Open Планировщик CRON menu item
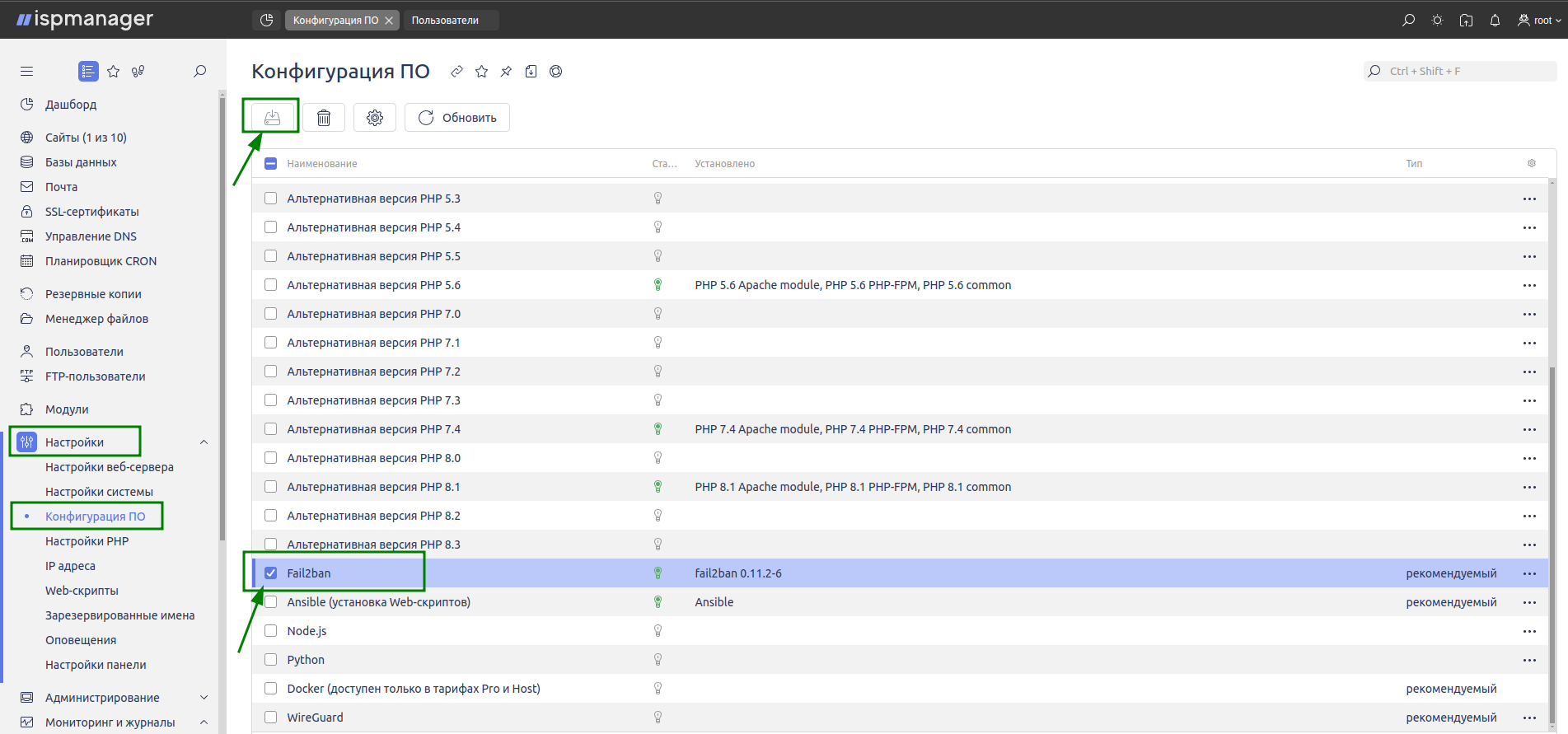Image resolution: width=1568 pixels, height=734 pixels. click(101, 261)
